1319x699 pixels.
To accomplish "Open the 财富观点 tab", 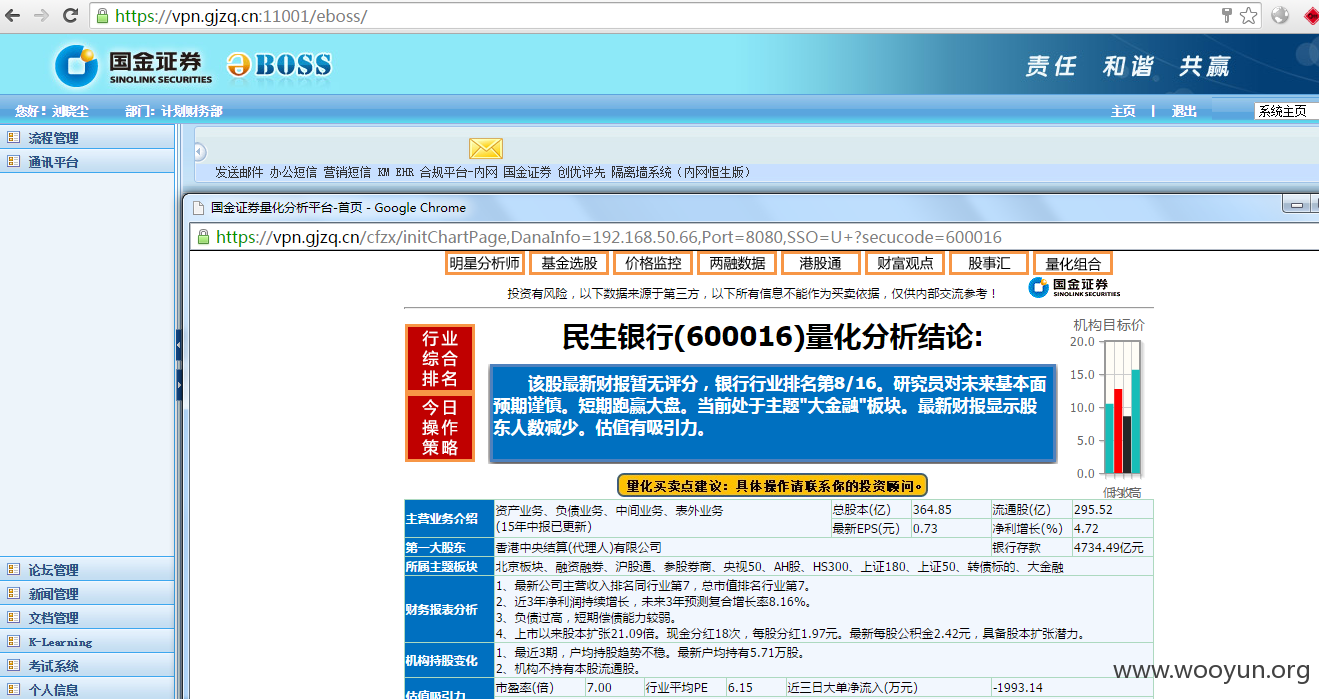I will (905, 263).
